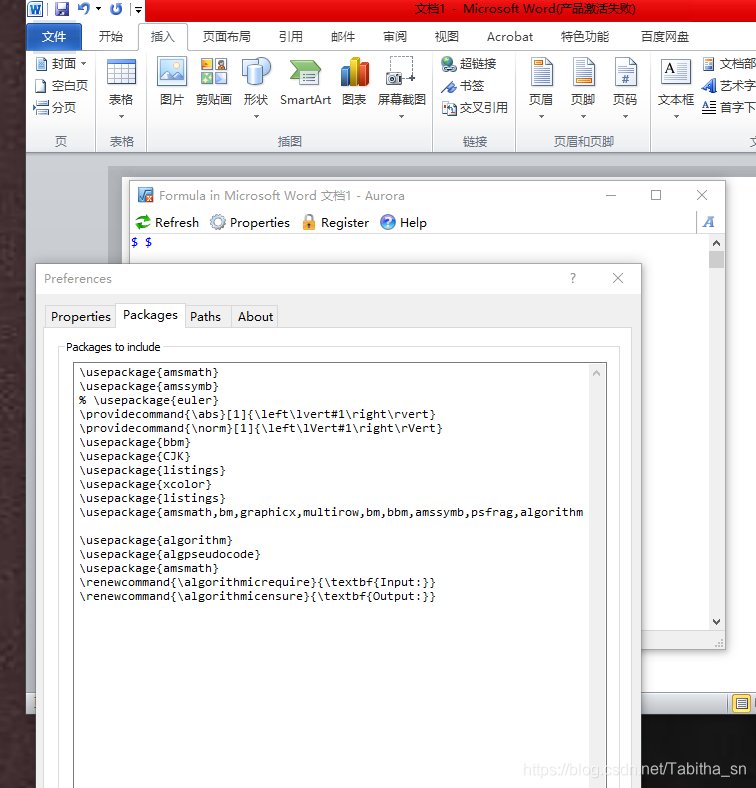This screenshot has height=788, width=756.
Task: Click the \usepackage{algpseudocode} line
Action: coord(170,554)
